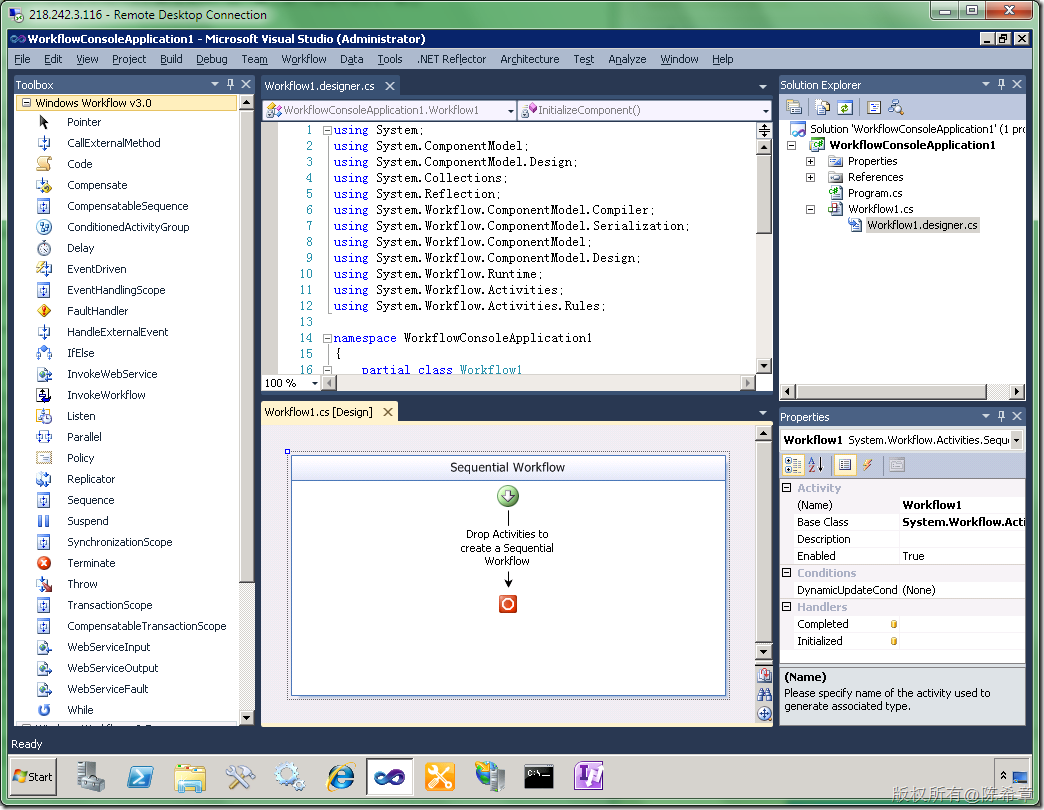This screenshot has height=810, width=1044.
Task: Open PowerShell from the taskbar
Action: click(140, 777)
